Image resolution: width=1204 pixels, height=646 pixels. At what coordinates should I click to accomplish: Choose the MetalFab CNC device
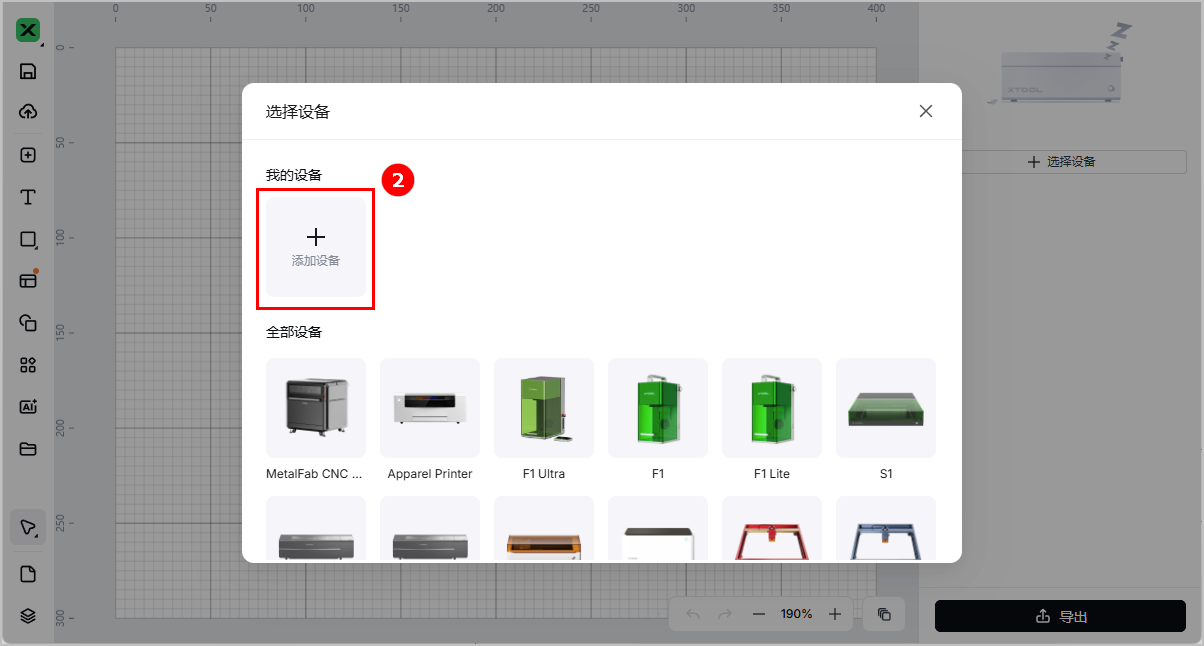coord(316,408)
